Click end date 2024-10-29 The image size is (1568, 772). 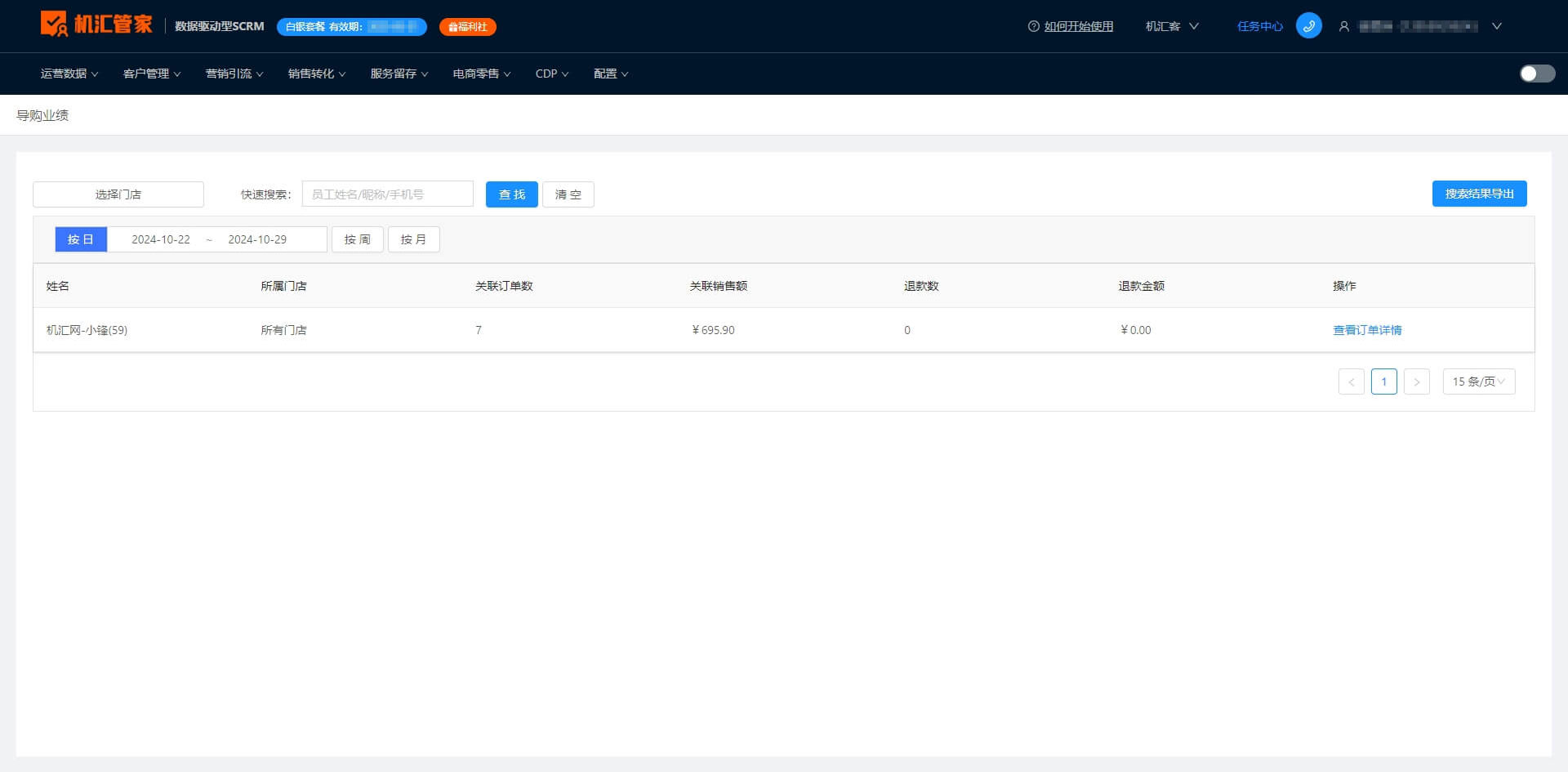click(257, 239)
